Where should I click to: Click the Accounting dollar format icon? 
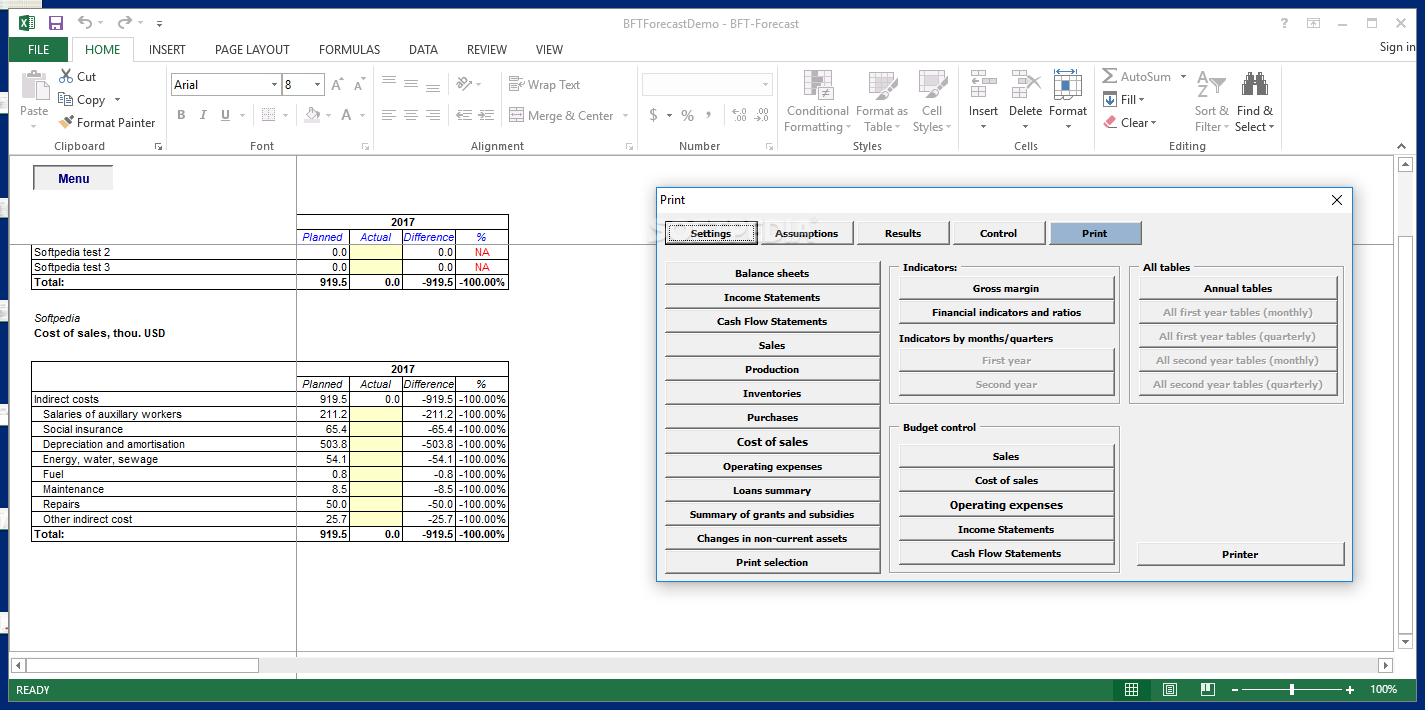653,115
